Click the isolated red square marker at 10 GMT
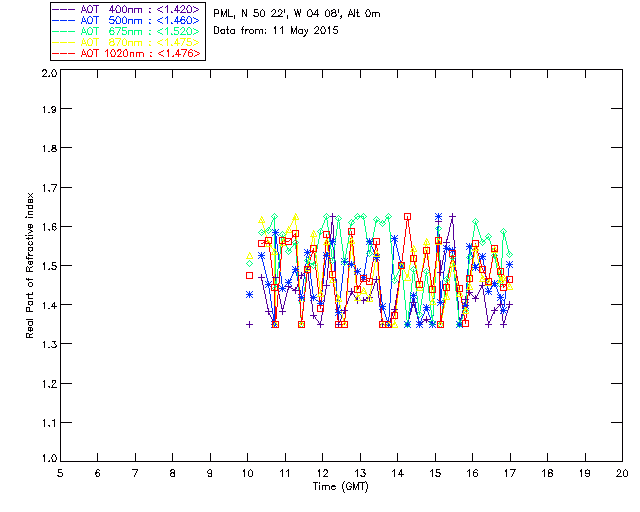Image resolution: width=640 pixels, height=512 pixels. click(x=249, y=276)
